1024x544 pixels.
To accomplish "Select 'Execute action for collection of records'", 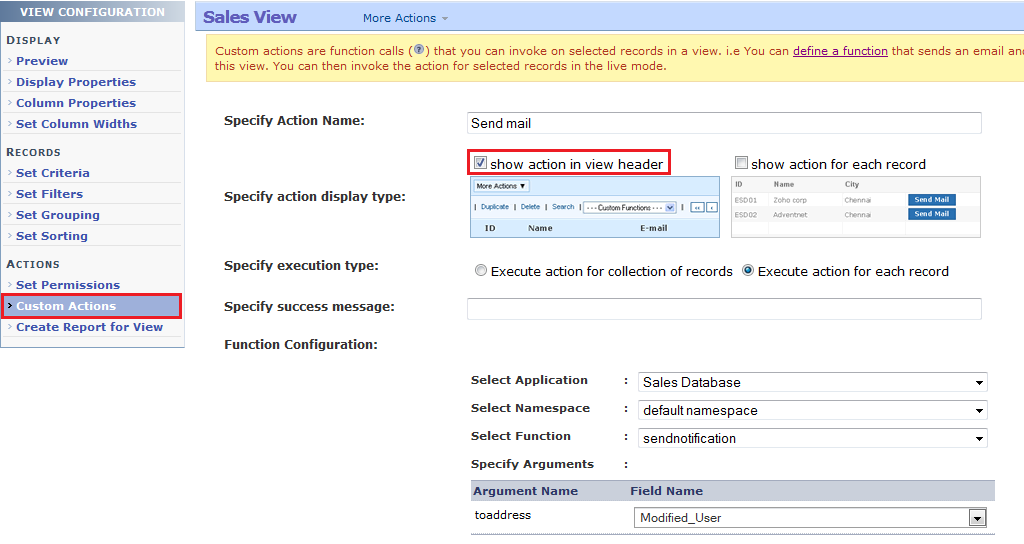I will (481, 271).
